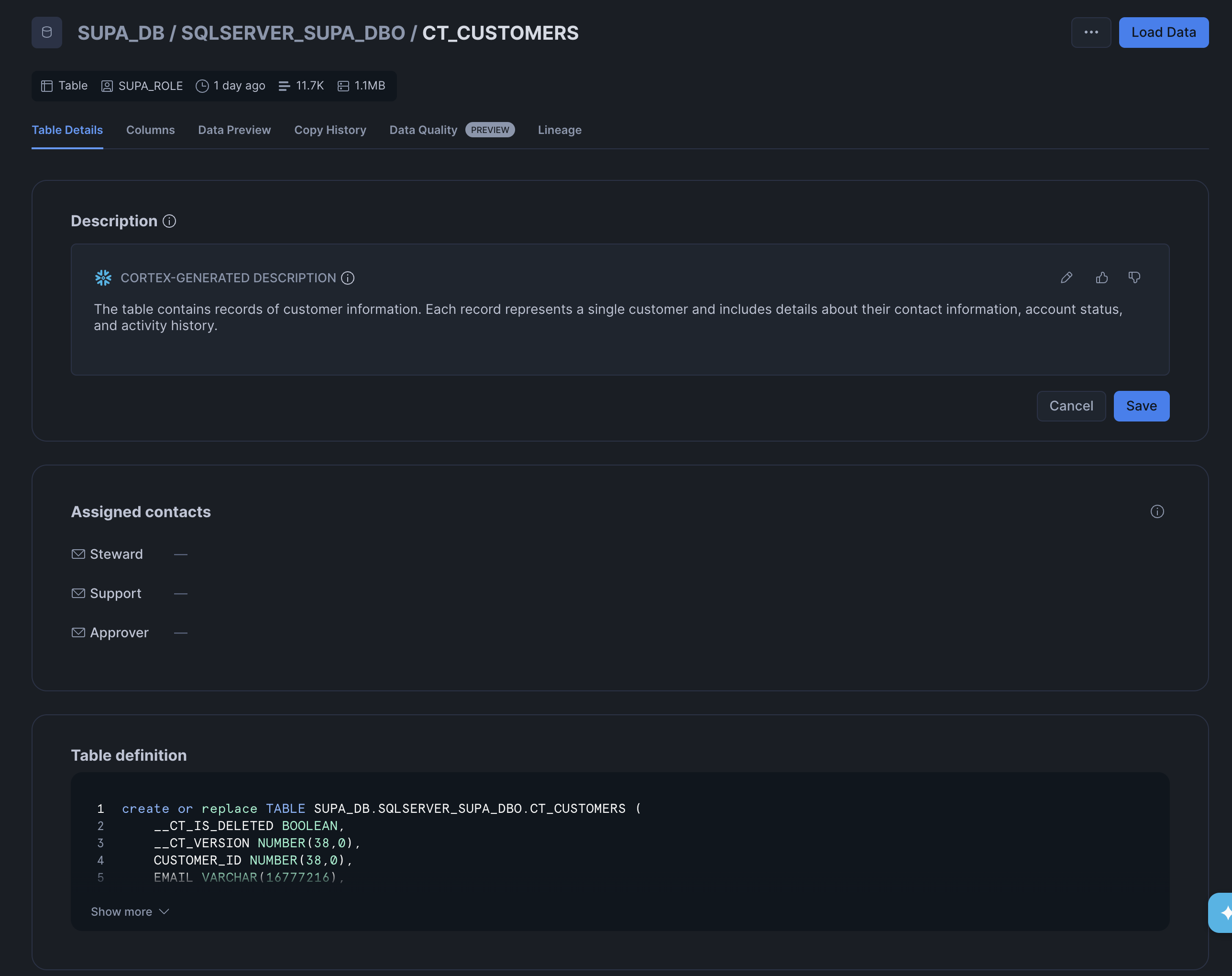The height and width of the screenshot is (976, 1232).
Task: Save the generated description
Action: pyautogui.click(x=1141, y=406)
